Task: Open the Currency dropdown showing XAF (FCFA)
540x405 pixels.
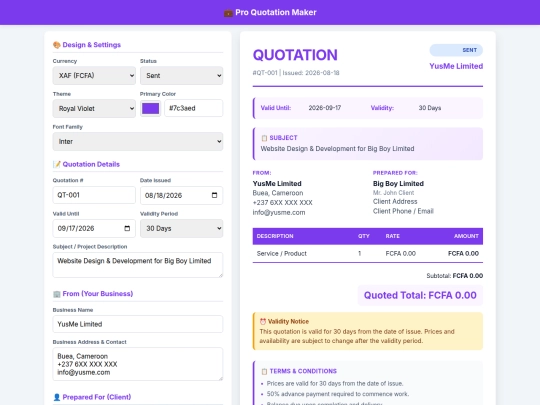Action: point(94,75)
